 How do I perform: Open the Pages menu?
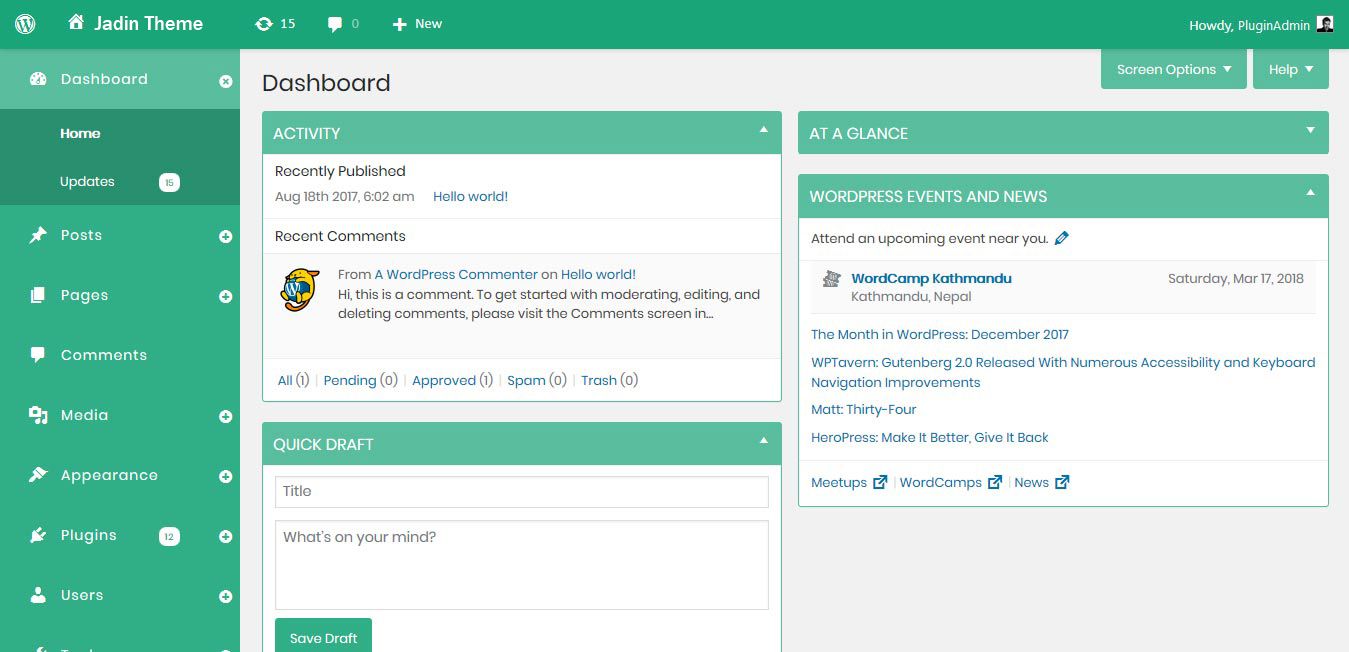[x=84, y=295]
